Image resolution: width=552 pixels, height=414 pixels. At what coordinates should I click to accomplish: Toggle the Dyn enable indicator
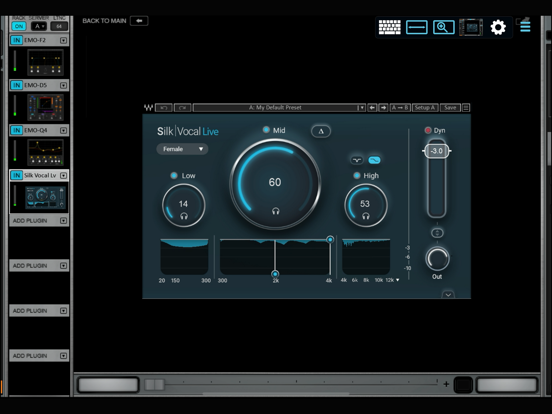(428, 130)
